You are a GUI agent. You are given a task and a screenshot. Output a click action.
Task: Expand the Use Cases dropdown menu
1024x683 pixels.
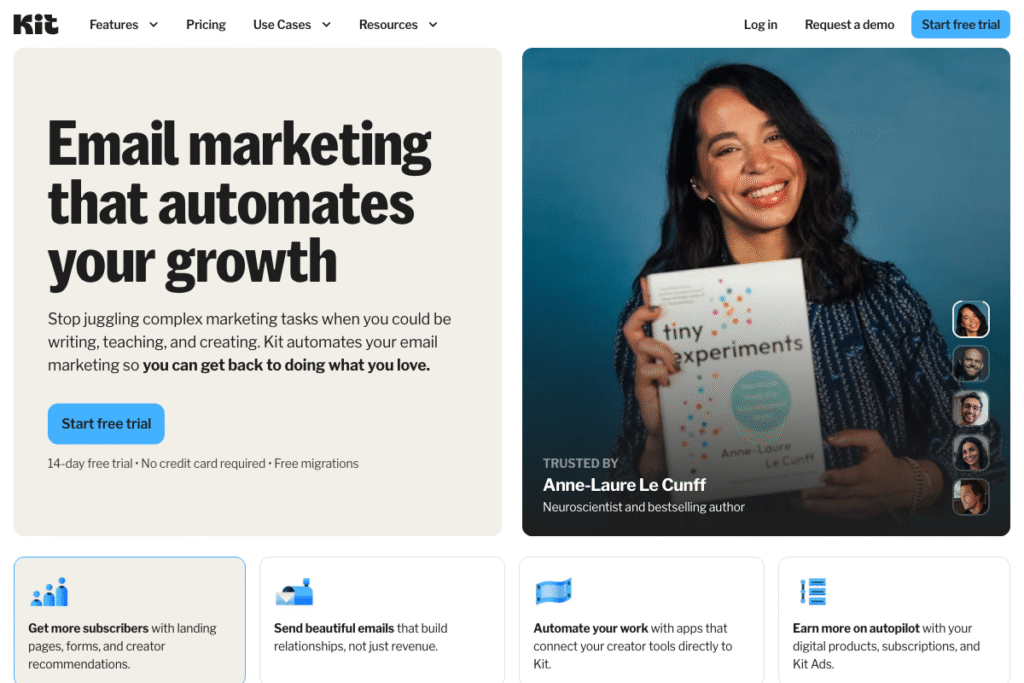tap(292, 25)
